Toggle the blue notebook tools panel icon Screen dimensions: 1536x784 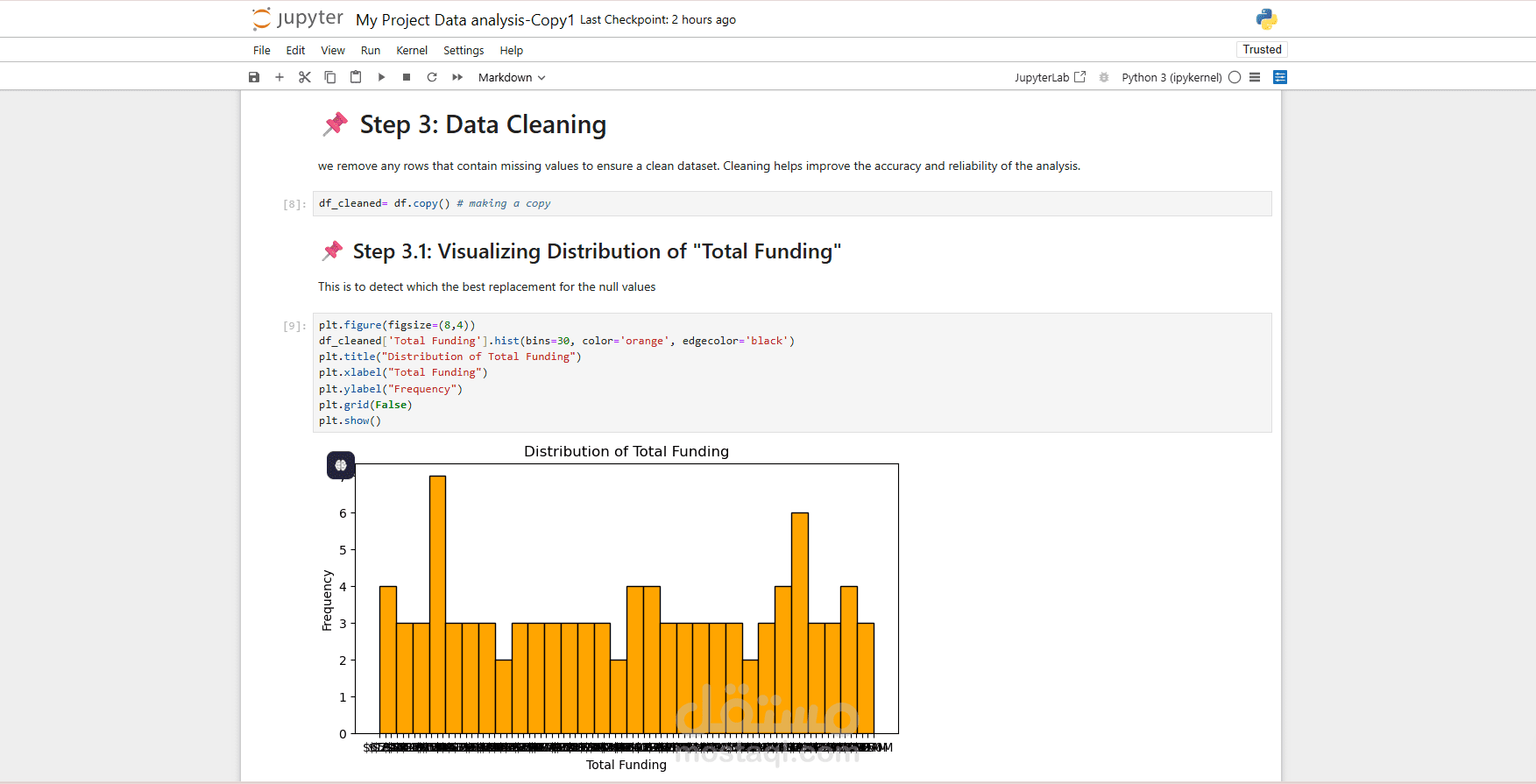[1280, 77]
